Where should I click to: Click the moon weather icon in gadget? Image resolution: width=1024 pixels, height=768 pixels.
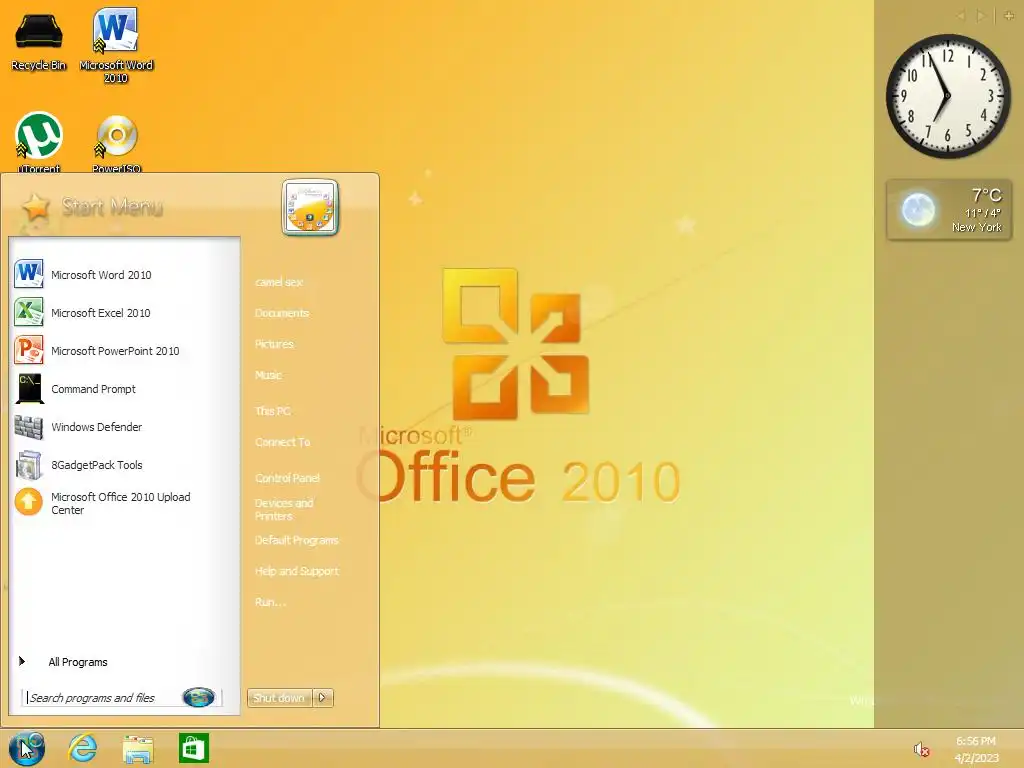pyautogui.click(x=918, y=210)
